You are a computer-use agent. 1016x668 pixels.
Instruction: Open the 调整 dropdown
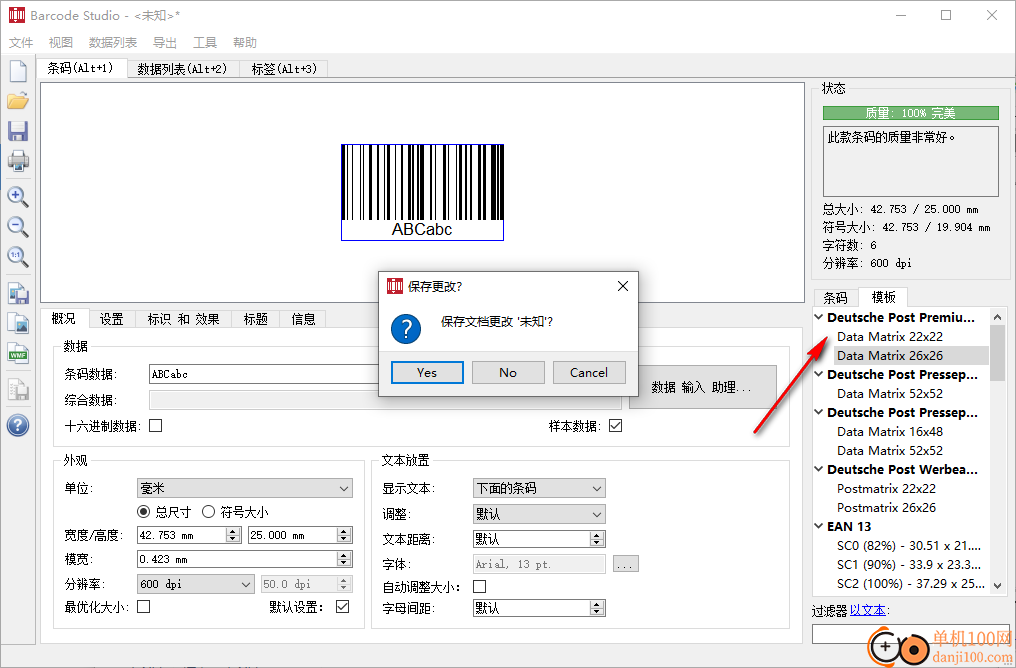(x=539, y=514)
